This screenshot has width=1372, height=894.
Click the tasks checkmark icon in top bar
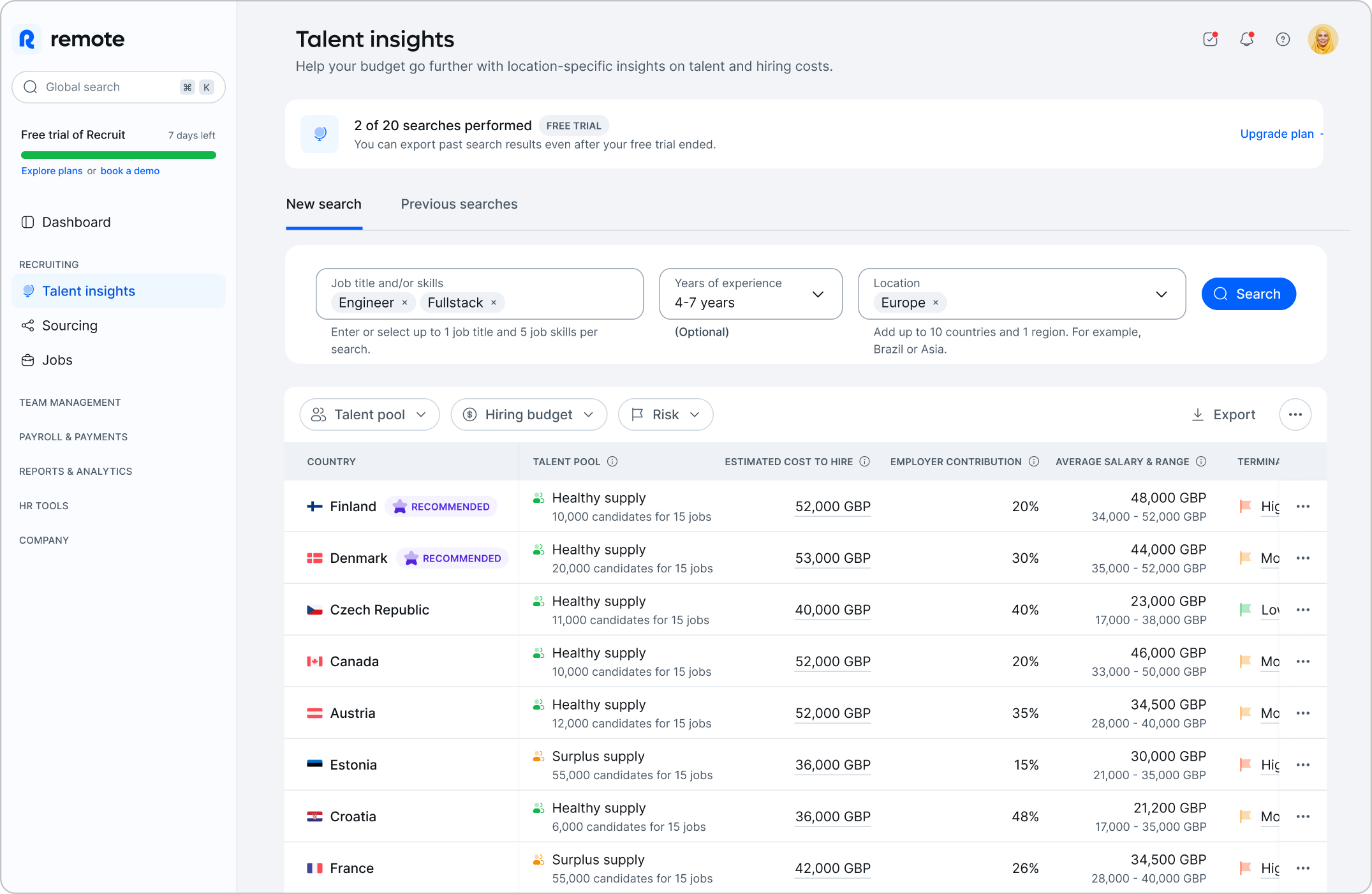[1210, 39]
